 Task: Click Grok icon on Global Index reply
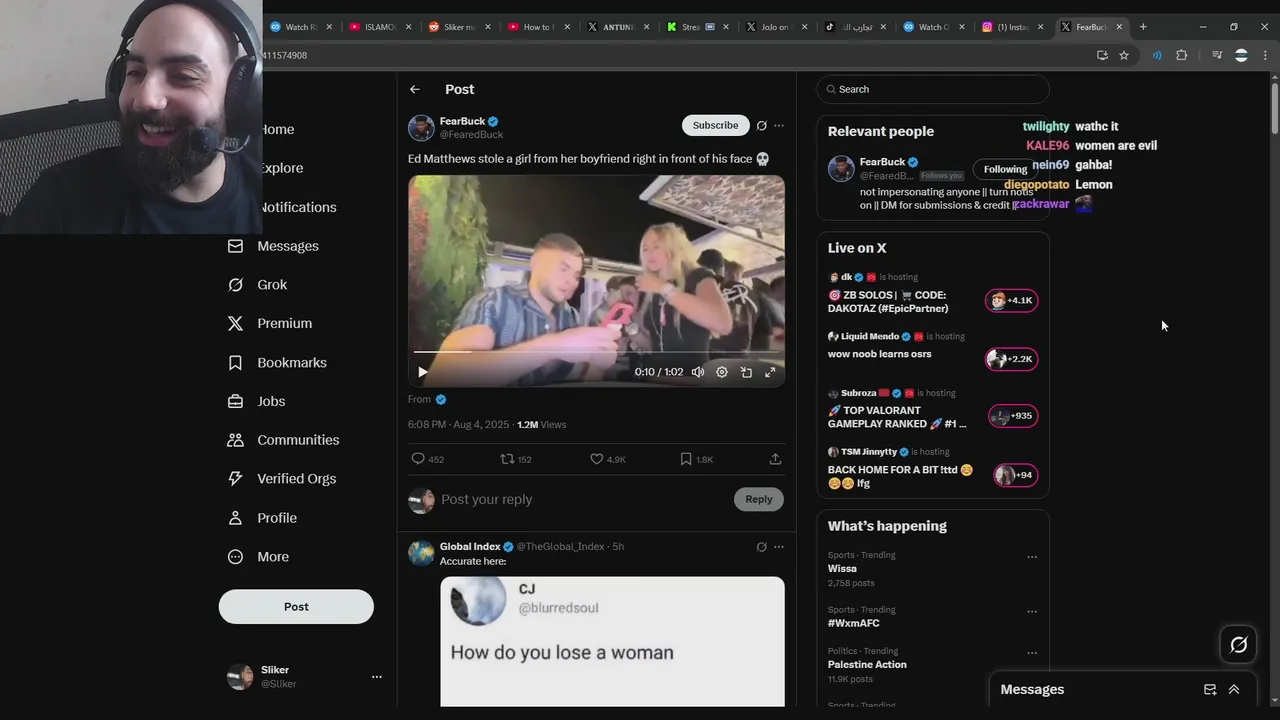[x=762, y=547]
